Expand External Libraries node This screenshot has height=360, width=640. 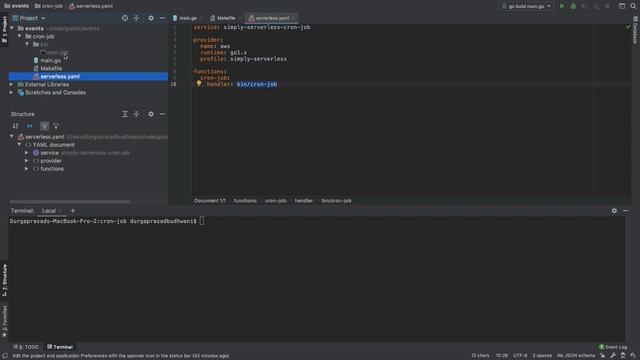11,84
